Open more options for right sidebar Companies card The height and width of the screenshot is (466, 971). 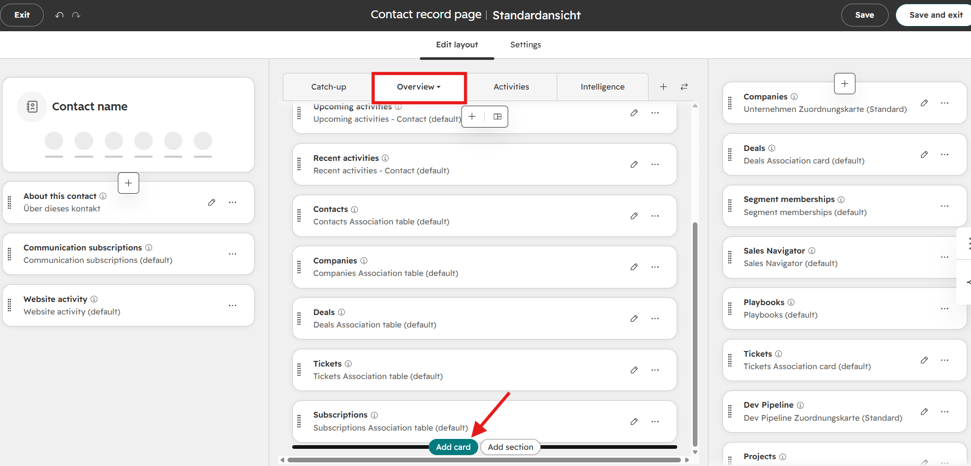tap(945, 103)
